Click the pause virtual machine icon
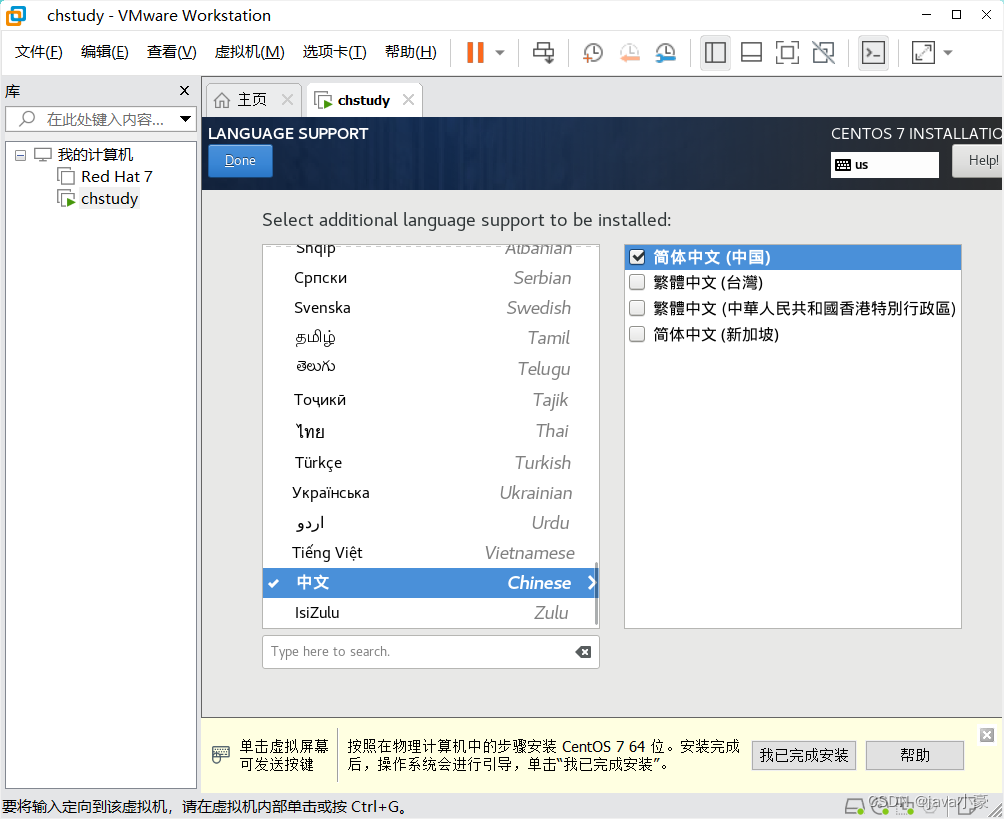 (474, 53)
